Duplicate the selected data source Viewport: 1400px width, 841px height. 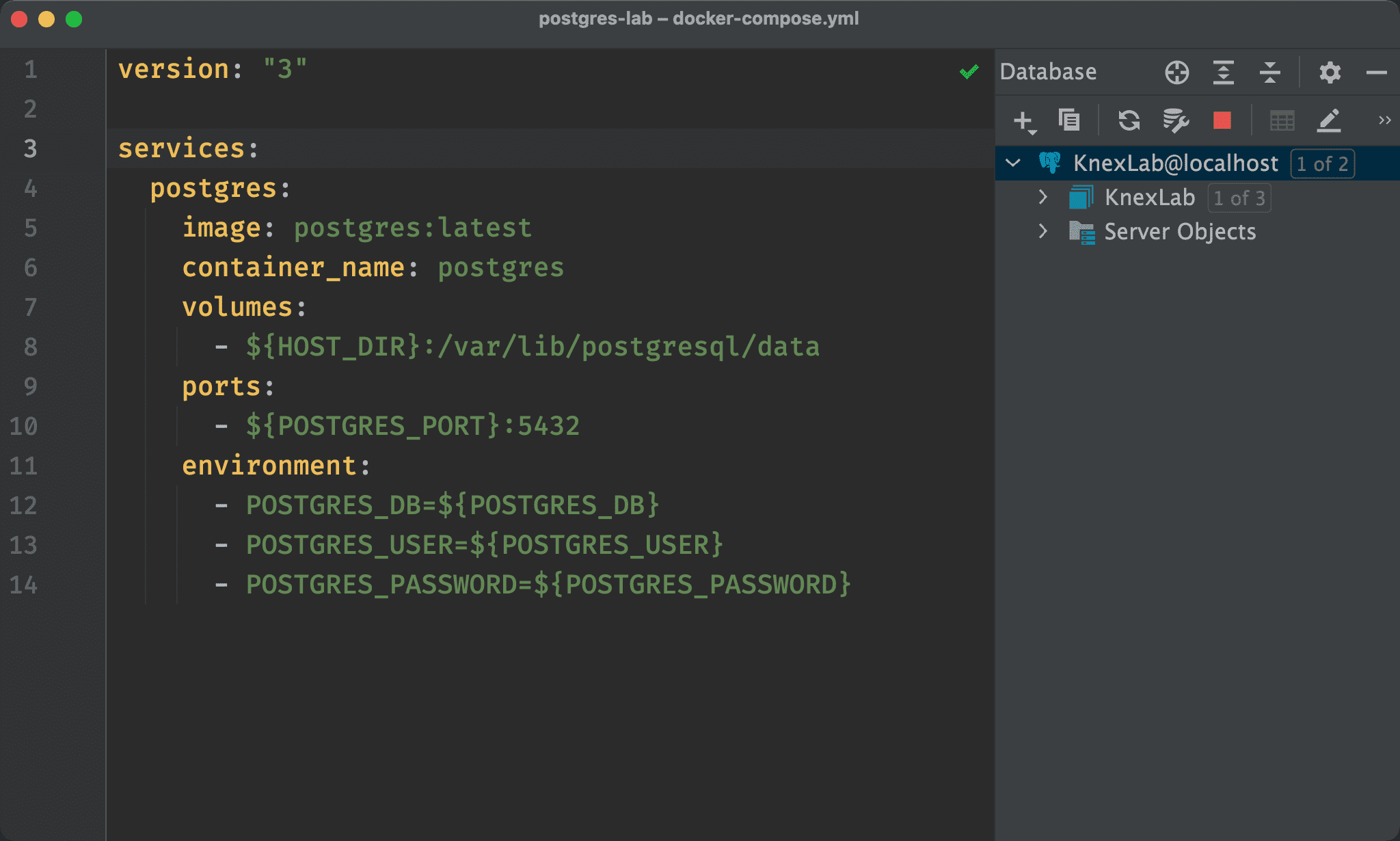pos(1069,120)
